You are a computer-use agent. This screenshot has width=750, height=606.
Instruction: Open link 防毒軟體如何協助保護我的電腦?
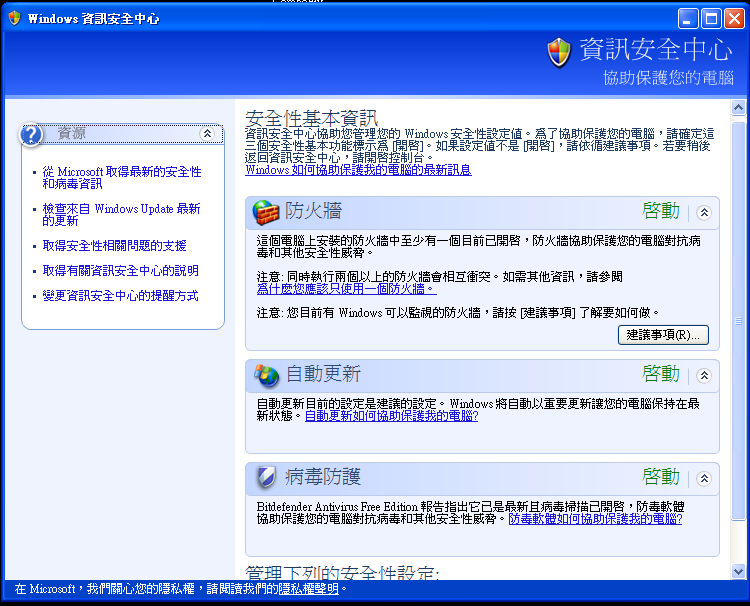(595, 518)
